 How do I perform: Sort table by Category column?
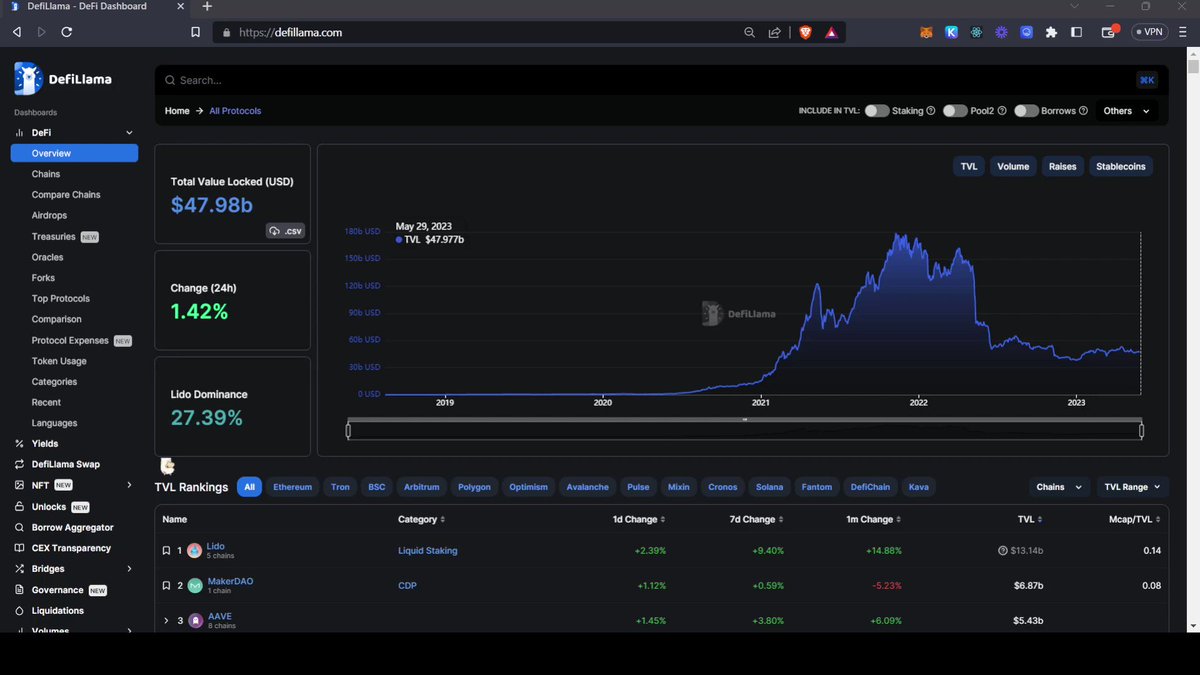pyautogui.click(x=421, y=520)
